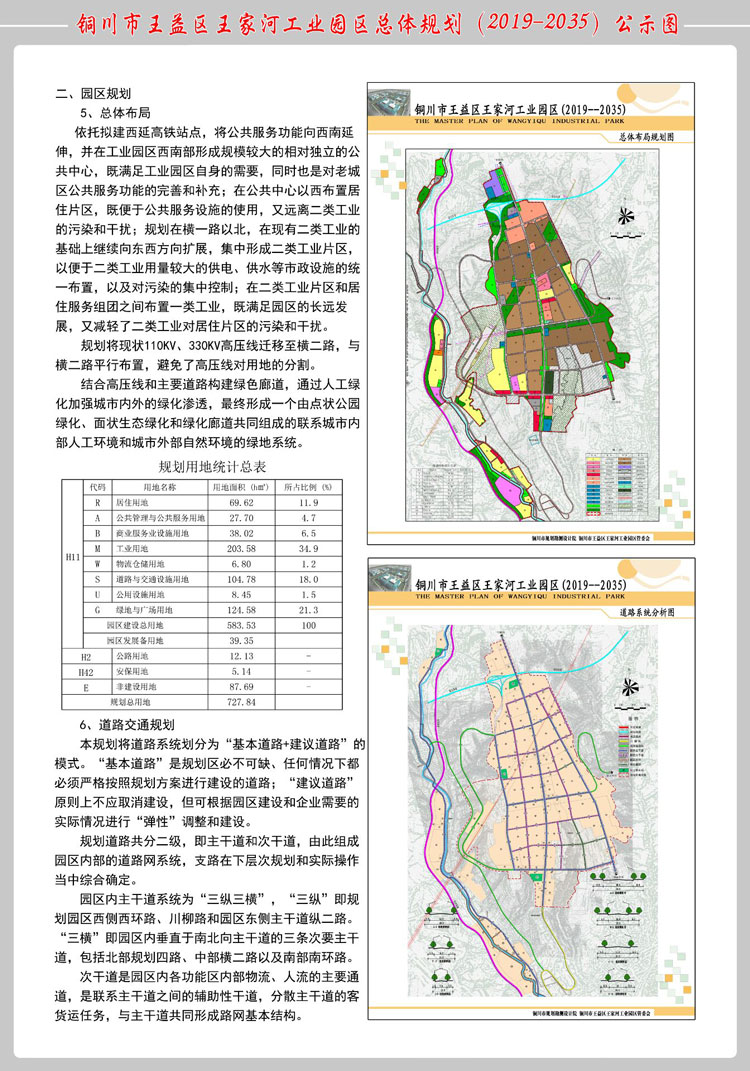The image size is (750, 1071).
Task: Click the compass rose on the overall layout map
Action: pos(625,217)
